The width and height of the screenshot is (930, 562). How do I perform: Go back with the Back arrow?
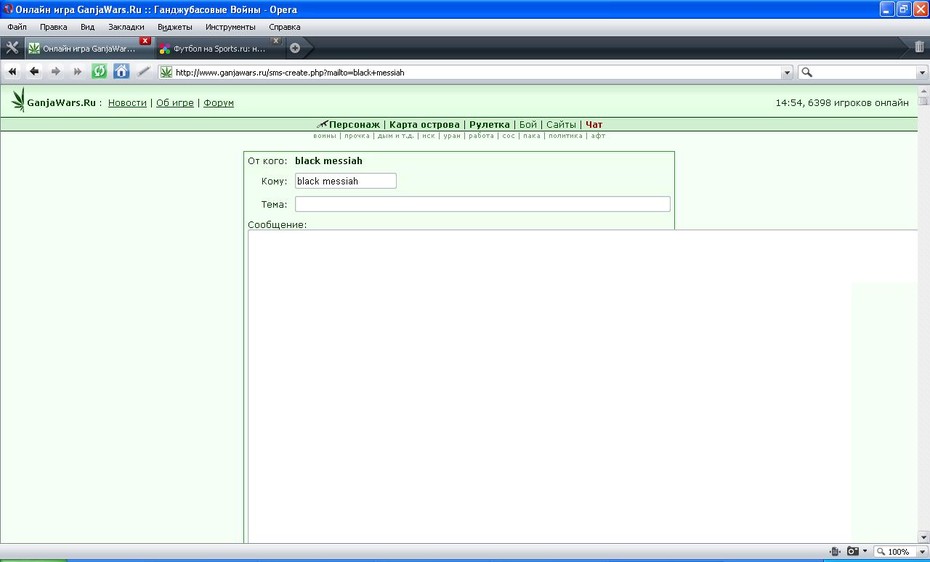(34, 72)
